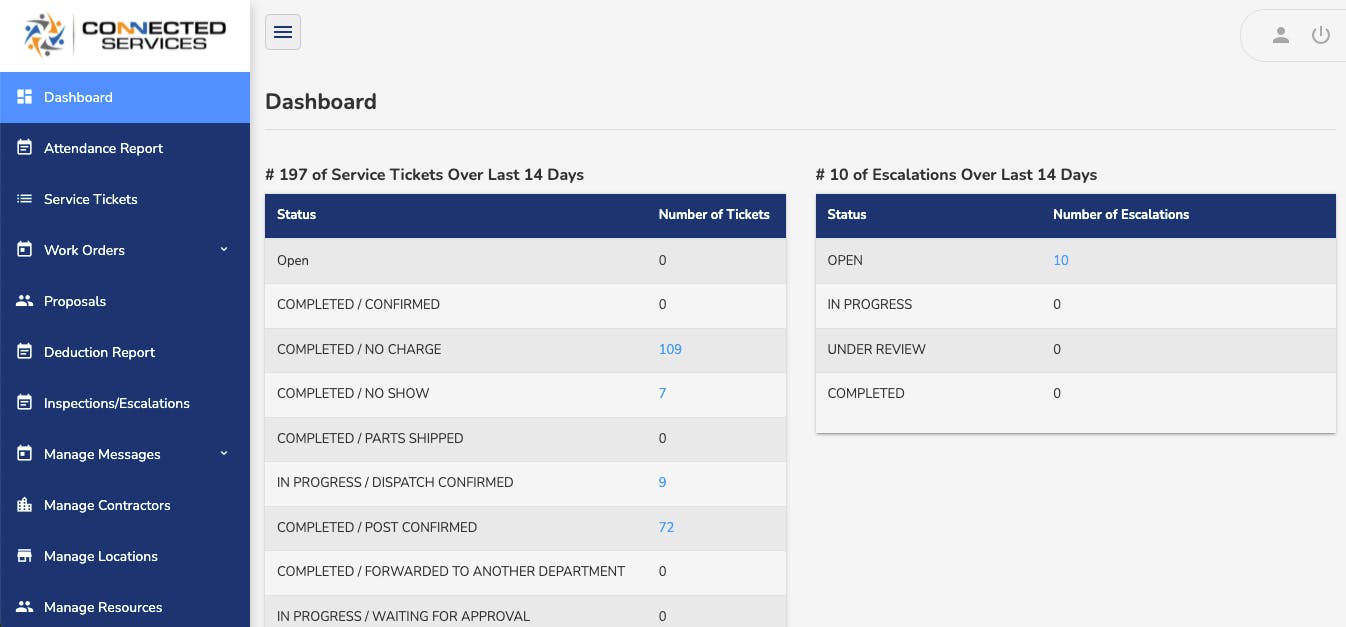Click the Status header in escalations table
This screenshot has height=627, width=1346.
(847, 214)
